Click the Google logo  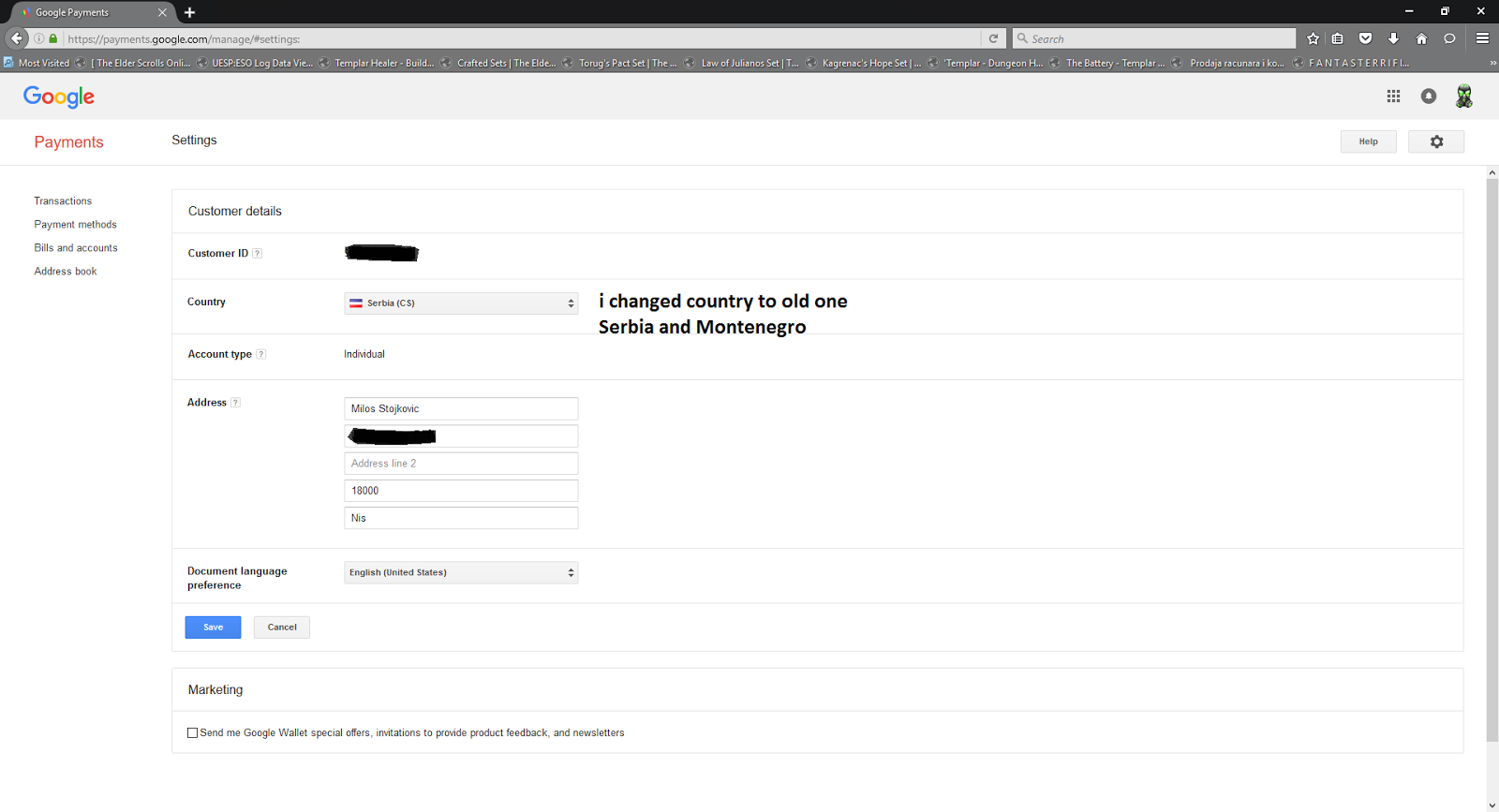pyautogui.click(x=59, y=96)
